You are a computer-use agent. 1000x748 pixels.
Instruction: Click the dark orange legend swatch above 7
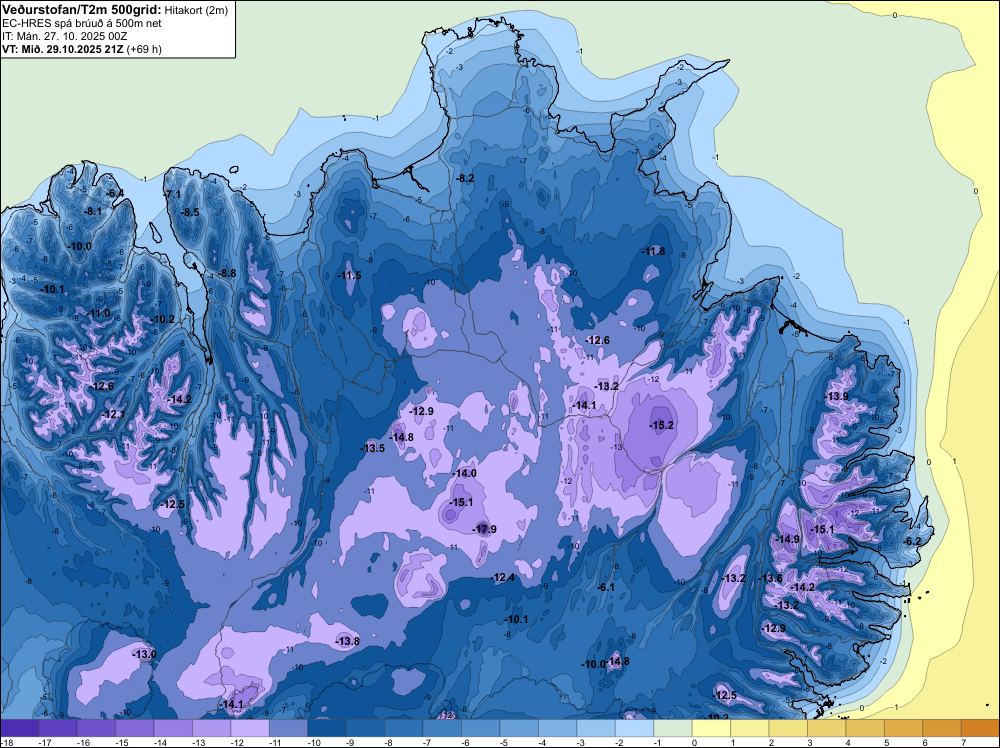[x=980, y=728]
